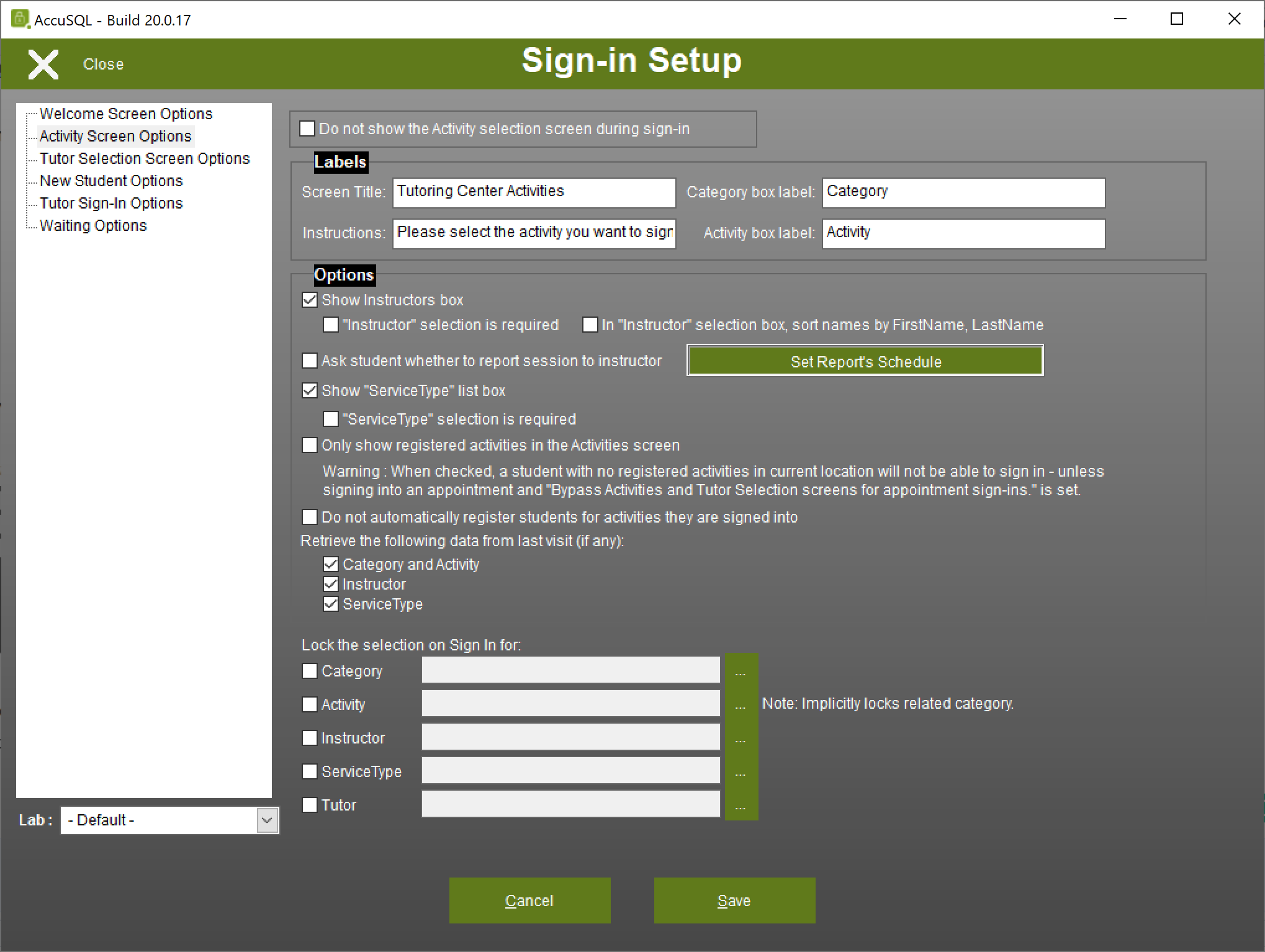Enable Only show registered activities checkbox

click(x=310, y=445)
